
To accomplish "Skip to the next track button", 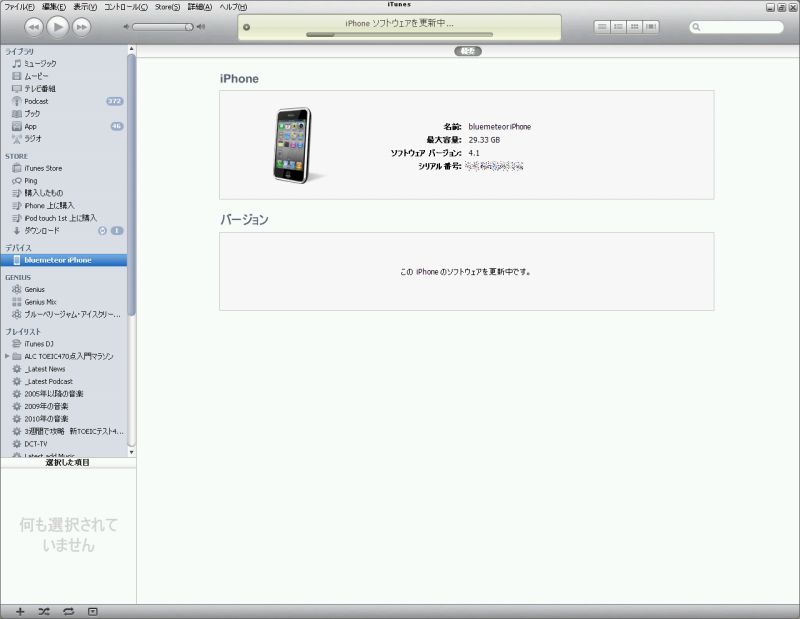I will point(82,27).
